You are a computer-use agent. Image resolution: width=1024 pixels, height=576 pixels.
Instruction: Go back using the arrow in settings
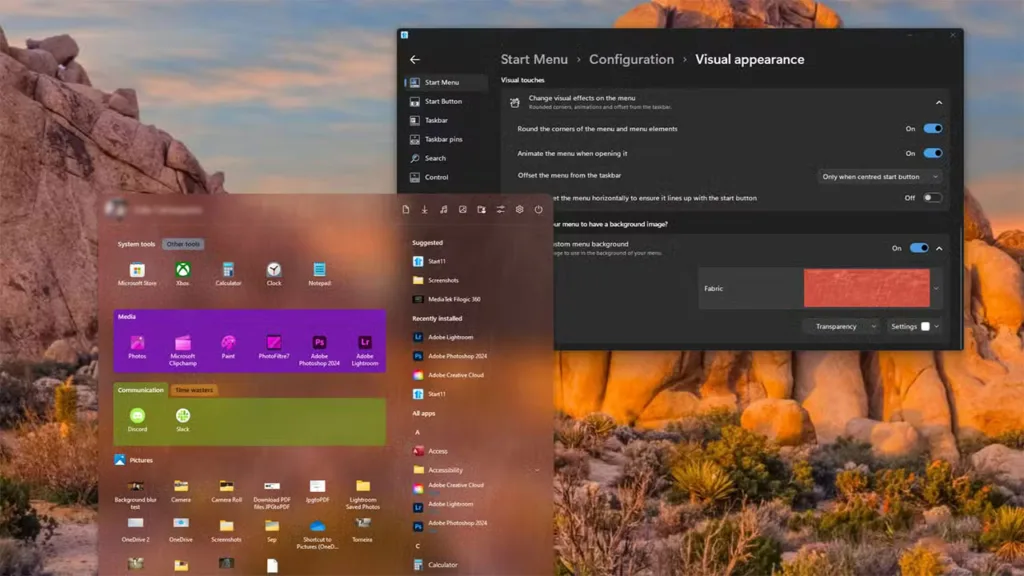coord(415,59)
